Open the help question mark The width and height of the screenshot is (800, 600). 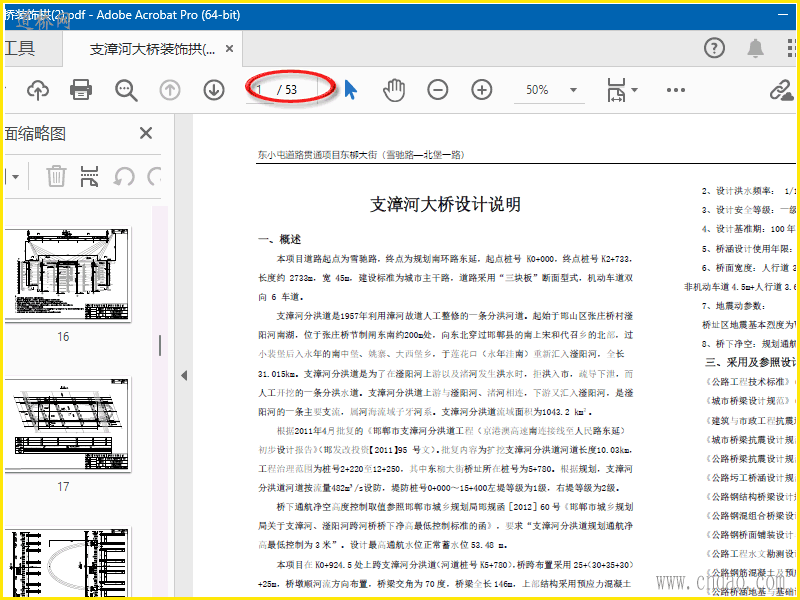714,48
